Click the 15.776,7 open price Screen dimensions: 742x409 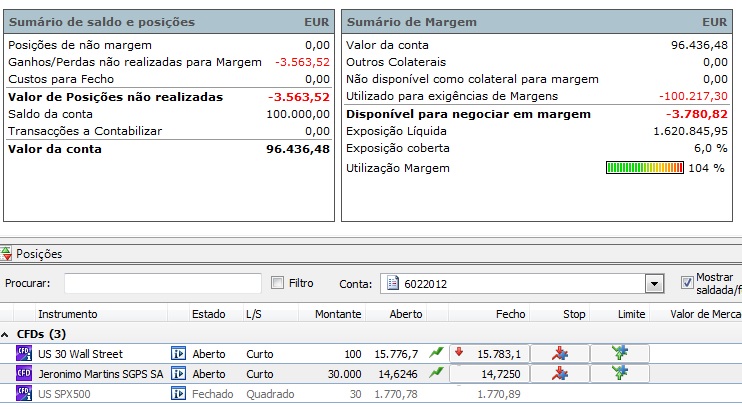[396, 354]
